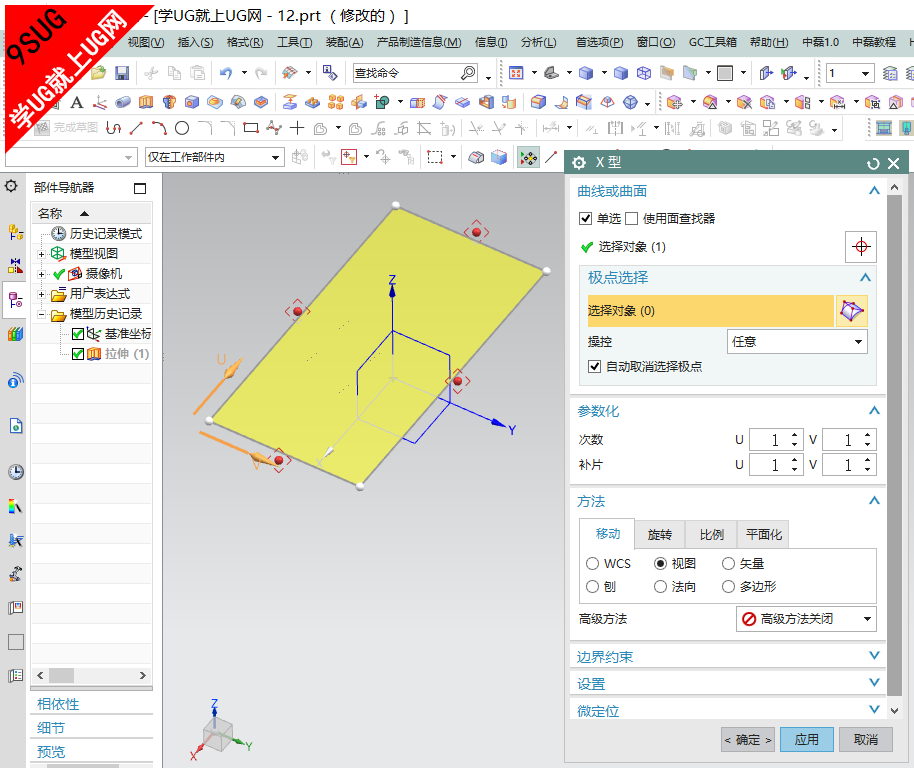Click the magnifier icon beside 查找命令
The height and width of the screenshot is (768, 914).
pos(467,73)
